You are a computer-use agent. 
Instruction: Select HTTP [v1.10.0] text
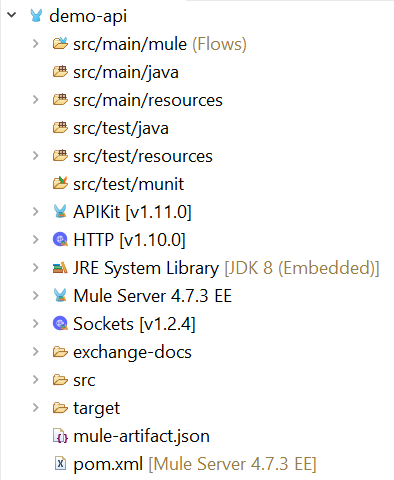click(x=129, y=240)
